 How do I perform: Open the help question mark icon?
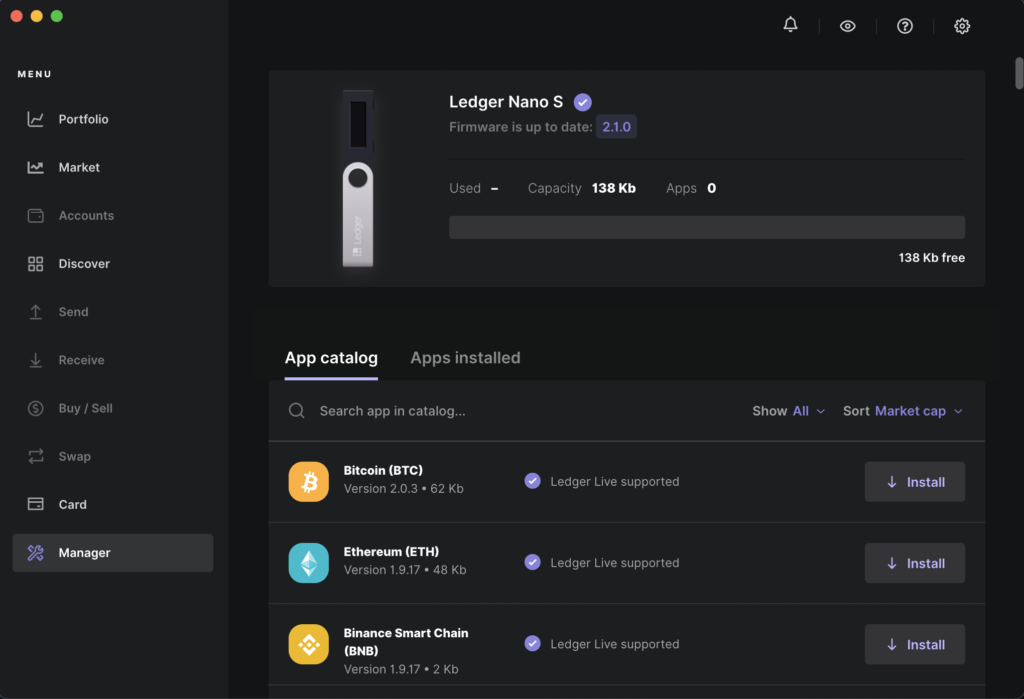coord(905,26)
